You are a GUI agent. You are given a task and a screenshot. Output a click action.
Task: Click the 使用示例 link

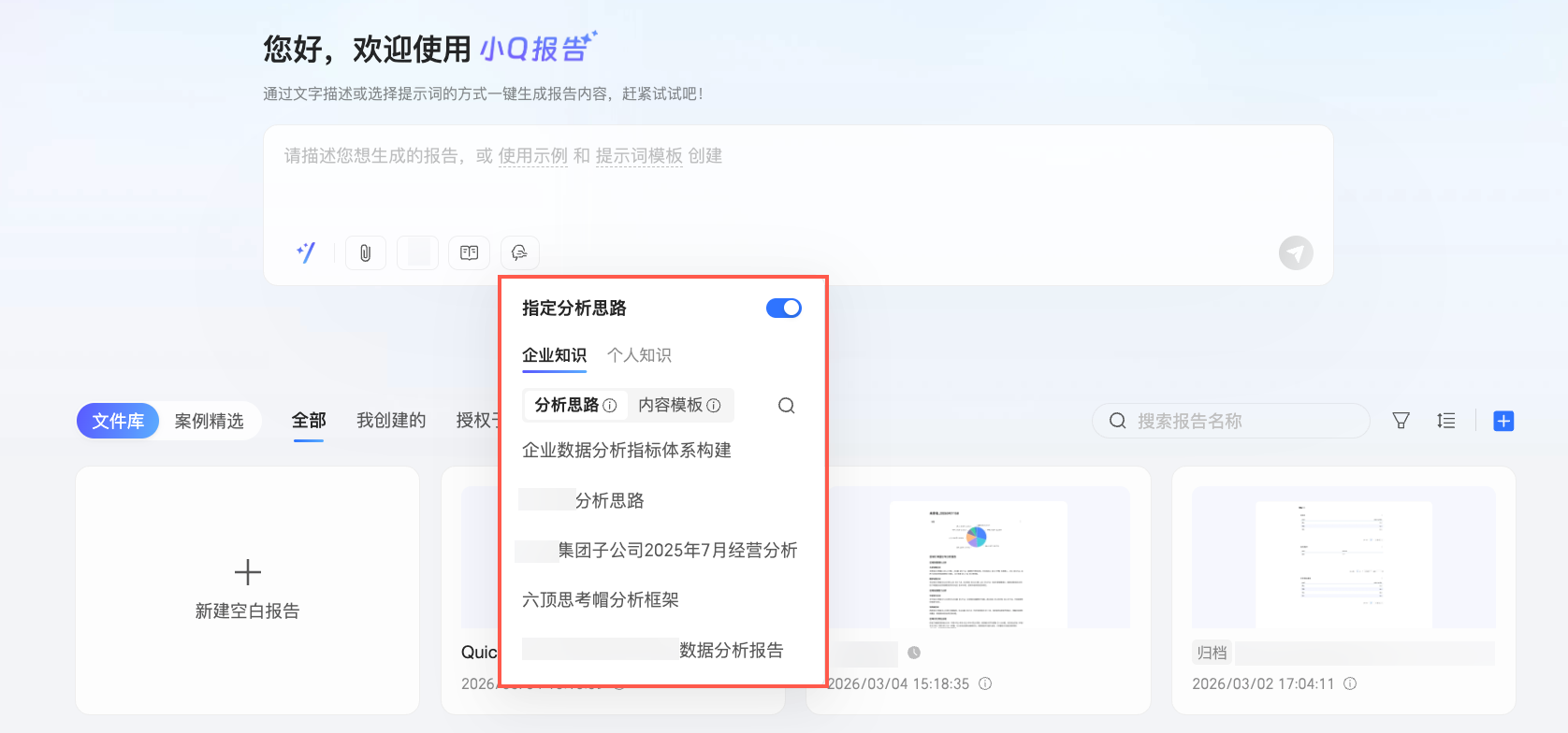(533, 156)
